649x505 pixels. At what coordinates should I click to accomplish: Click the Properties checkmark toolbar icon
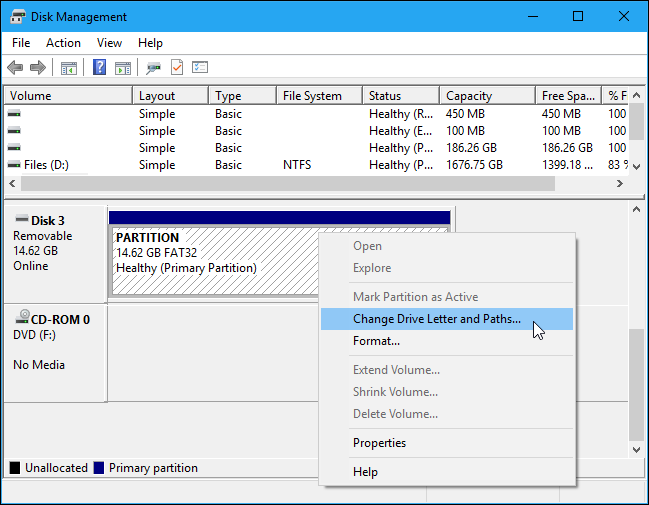[x=177, y=68]
